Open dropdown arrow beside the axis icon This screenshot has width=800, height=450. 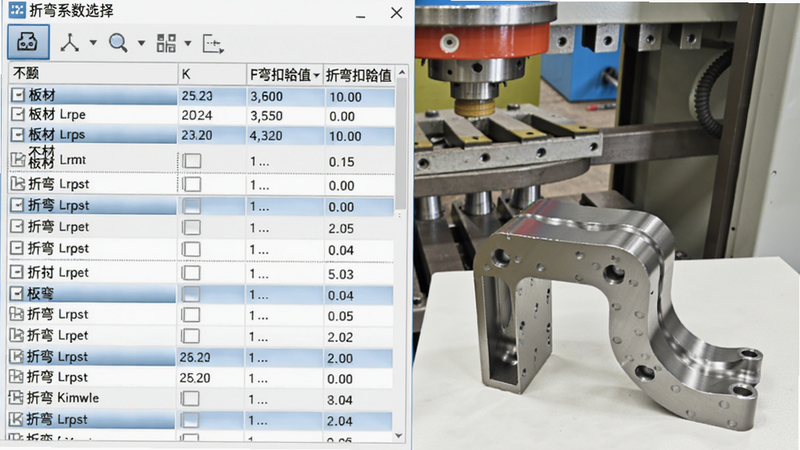(93, 43)
